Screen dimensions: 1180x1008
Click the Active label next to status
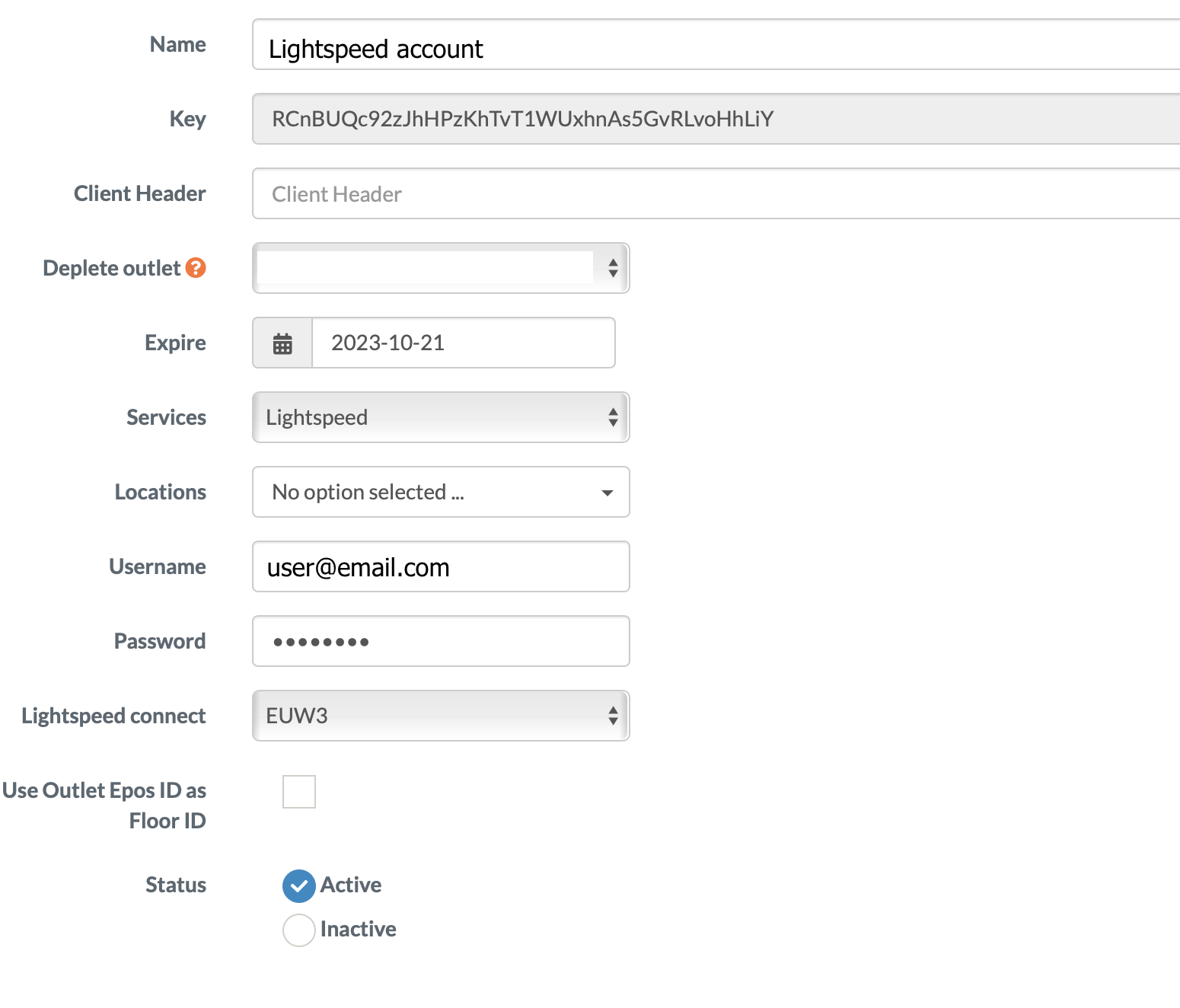(351, 885)
